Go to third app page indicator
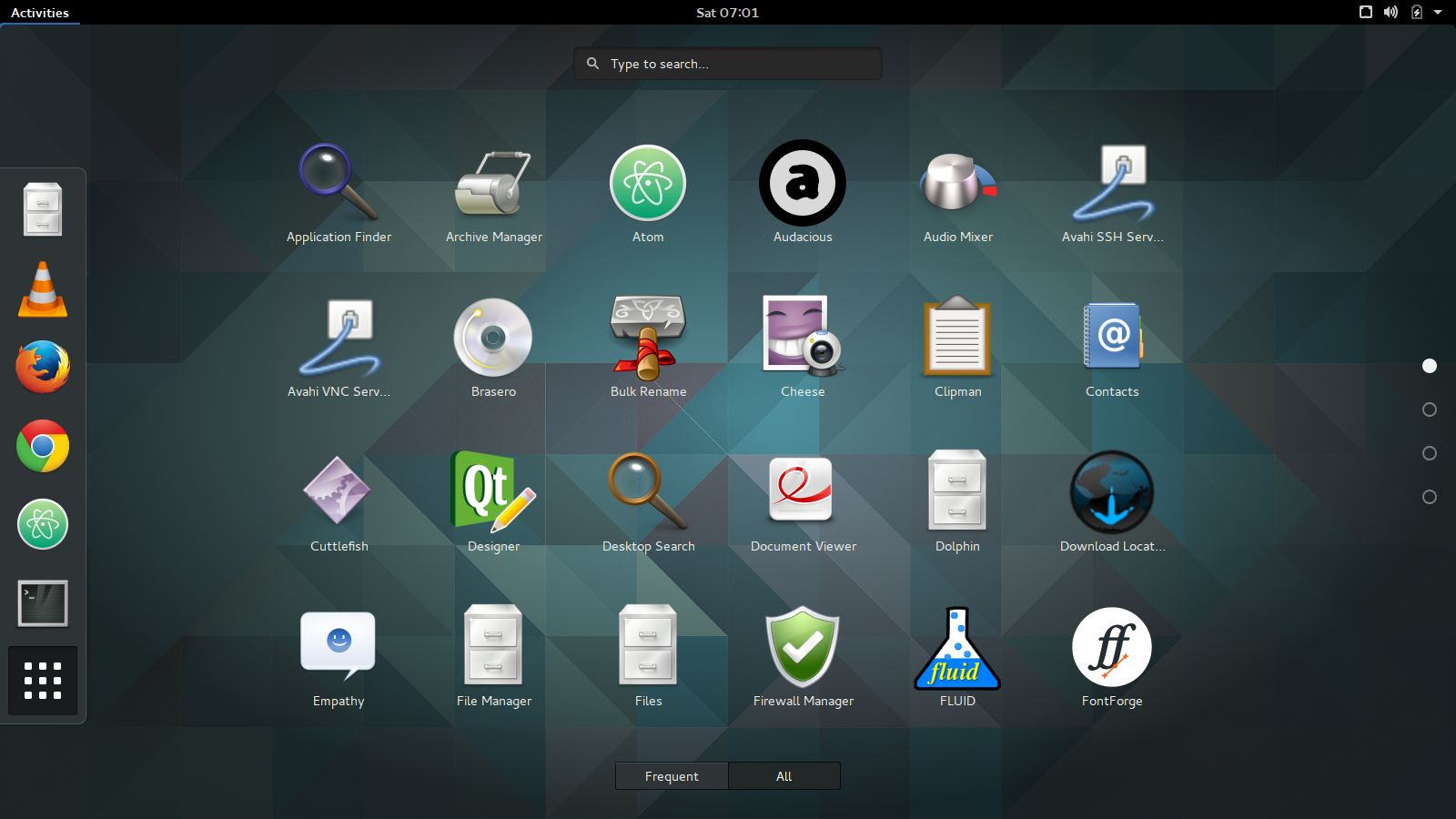Screen dimensions: 1456x819 pos(1430,453)
